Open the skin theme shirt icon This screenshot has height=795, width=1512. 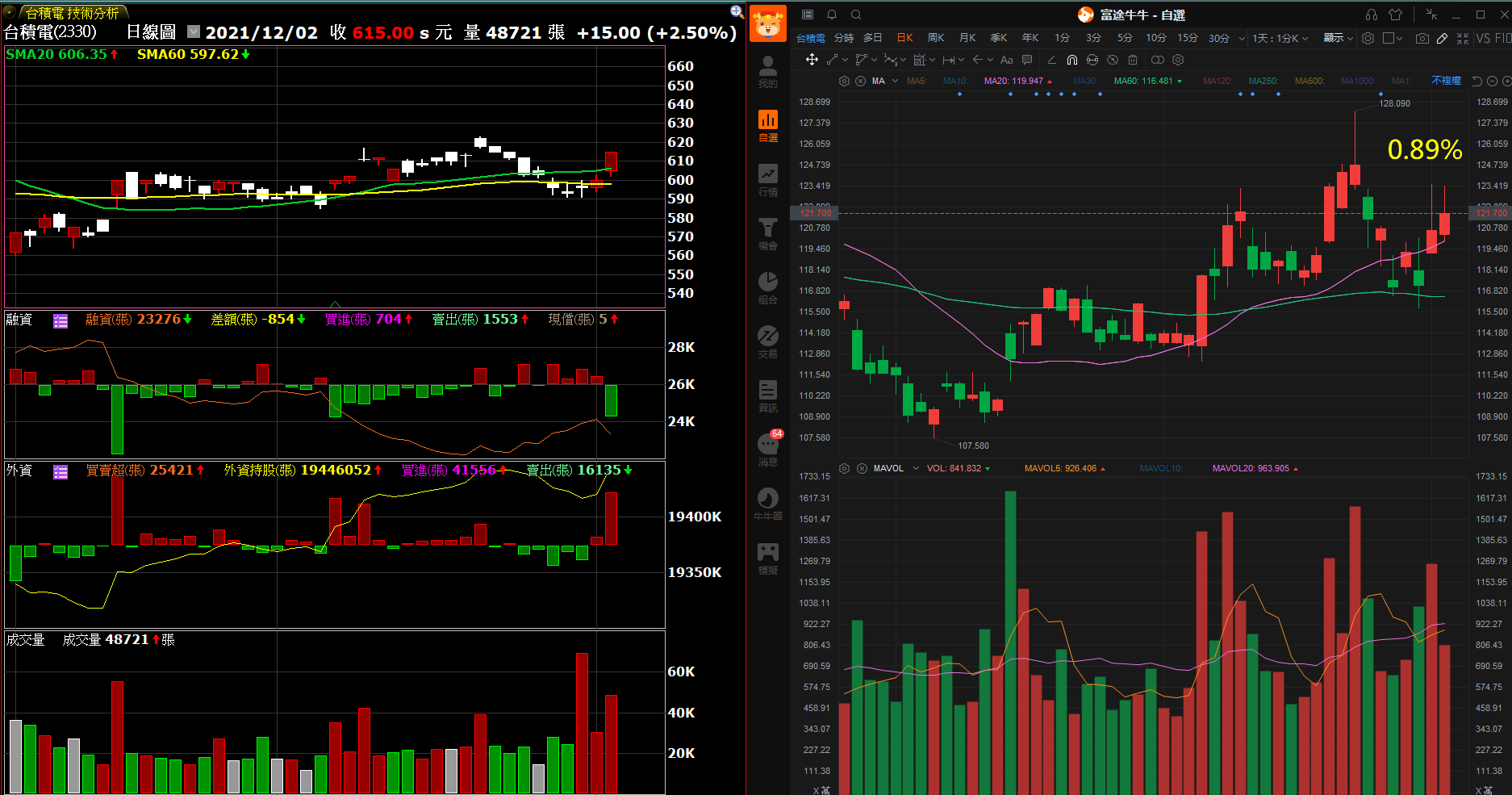point(1396,15)
